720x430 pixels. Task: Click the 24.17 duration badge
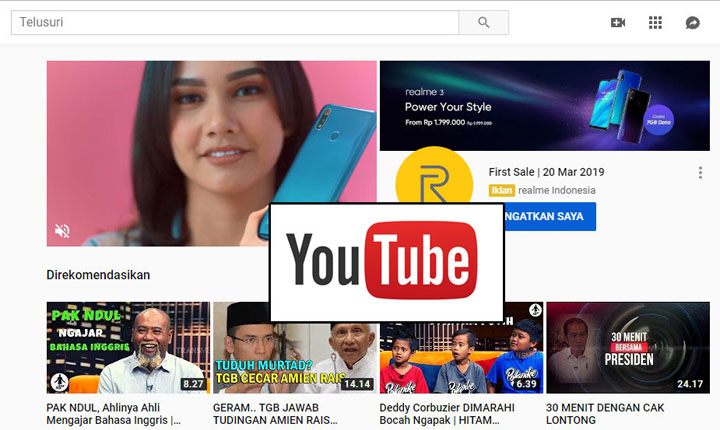click(x=690, y=384)
